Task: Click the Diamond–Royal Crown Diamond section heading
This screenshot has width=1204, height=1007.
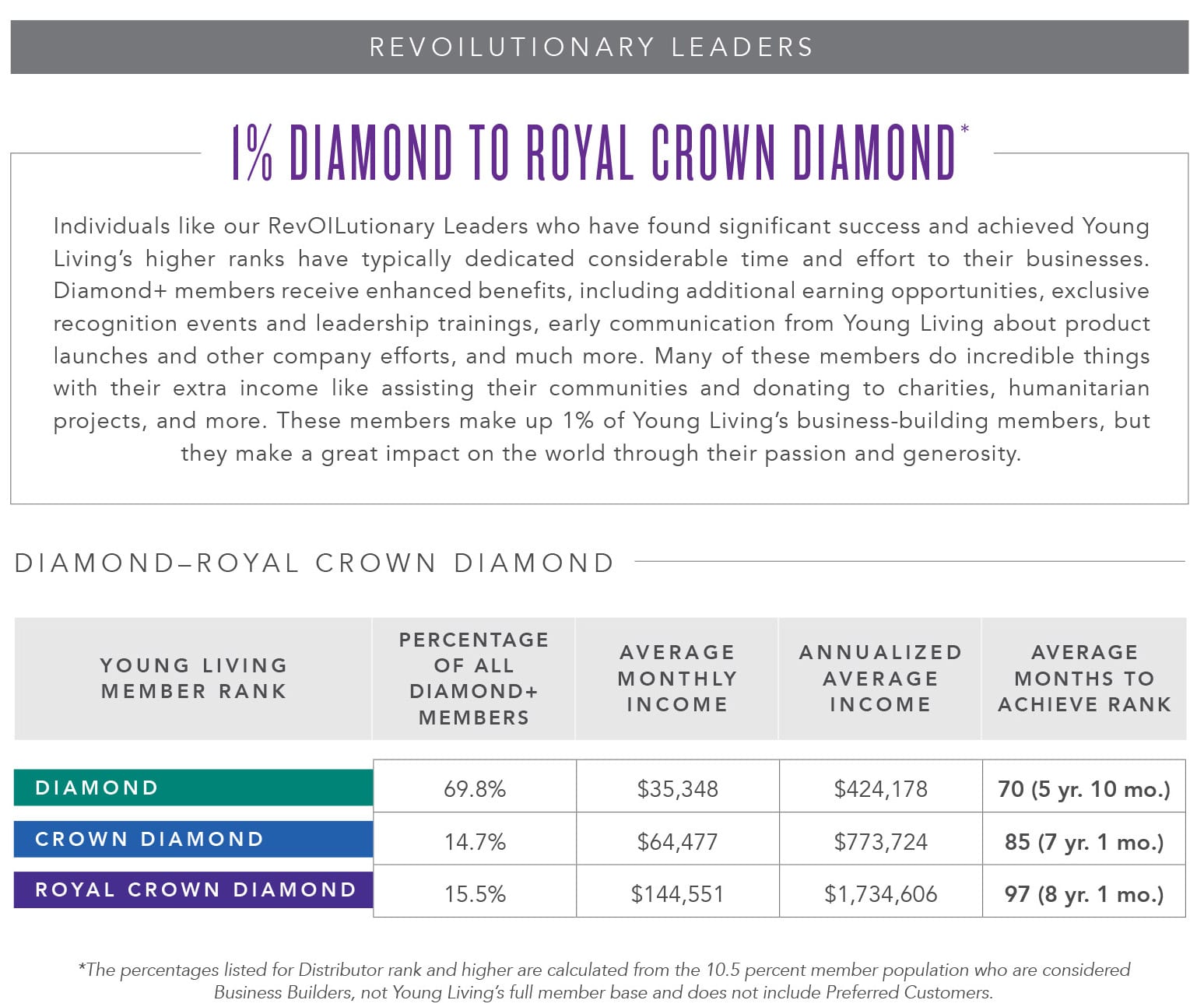Action: (314, 563)
